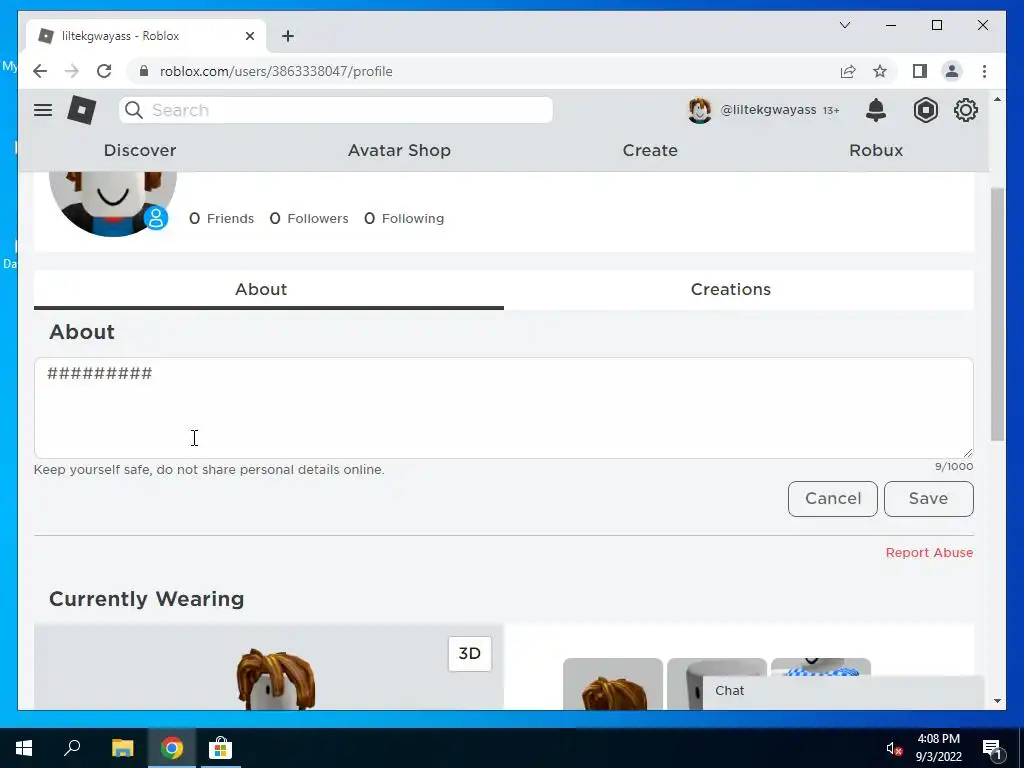Open the Roblox hamburger navigation menu
The width and height of the screenshot is (1024, 768).
[x=43, y=110]
